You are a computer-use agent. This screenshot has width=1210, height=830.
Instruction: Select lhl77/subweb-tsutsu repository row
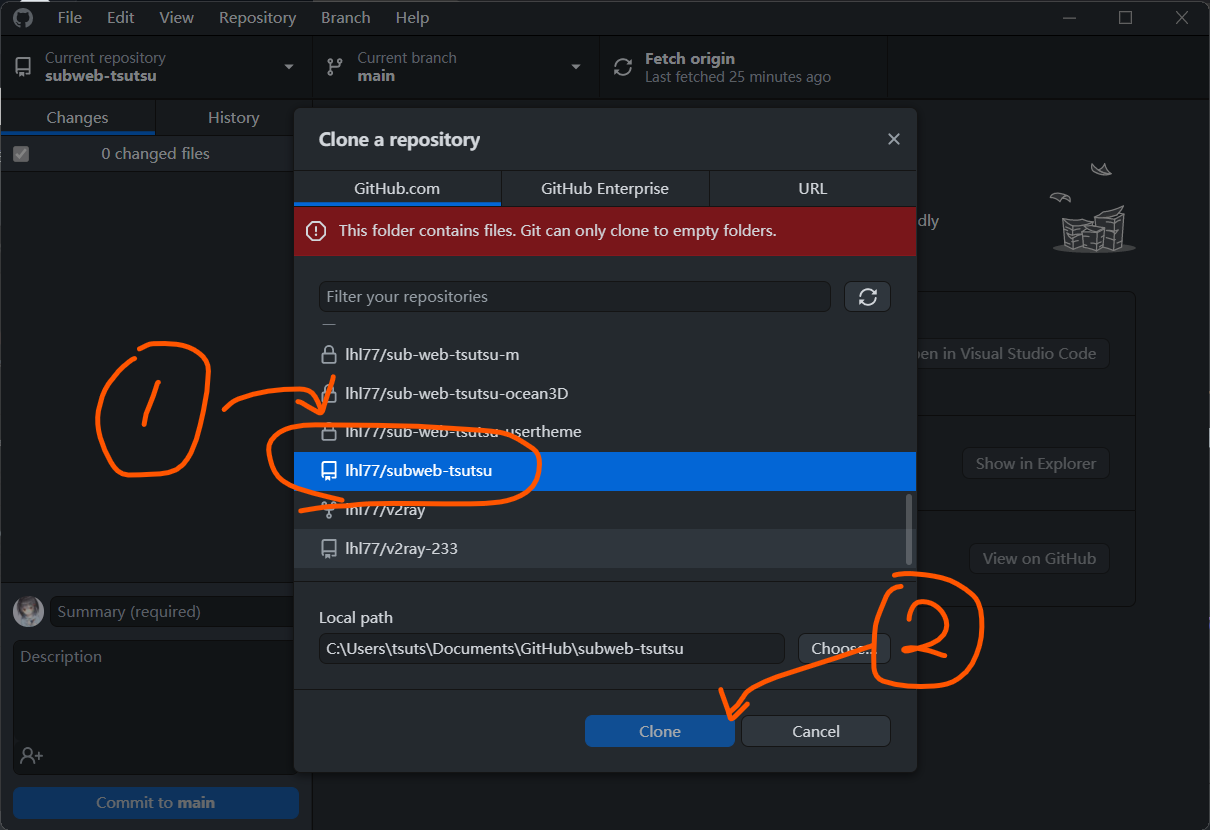click(x=605, y=471)
